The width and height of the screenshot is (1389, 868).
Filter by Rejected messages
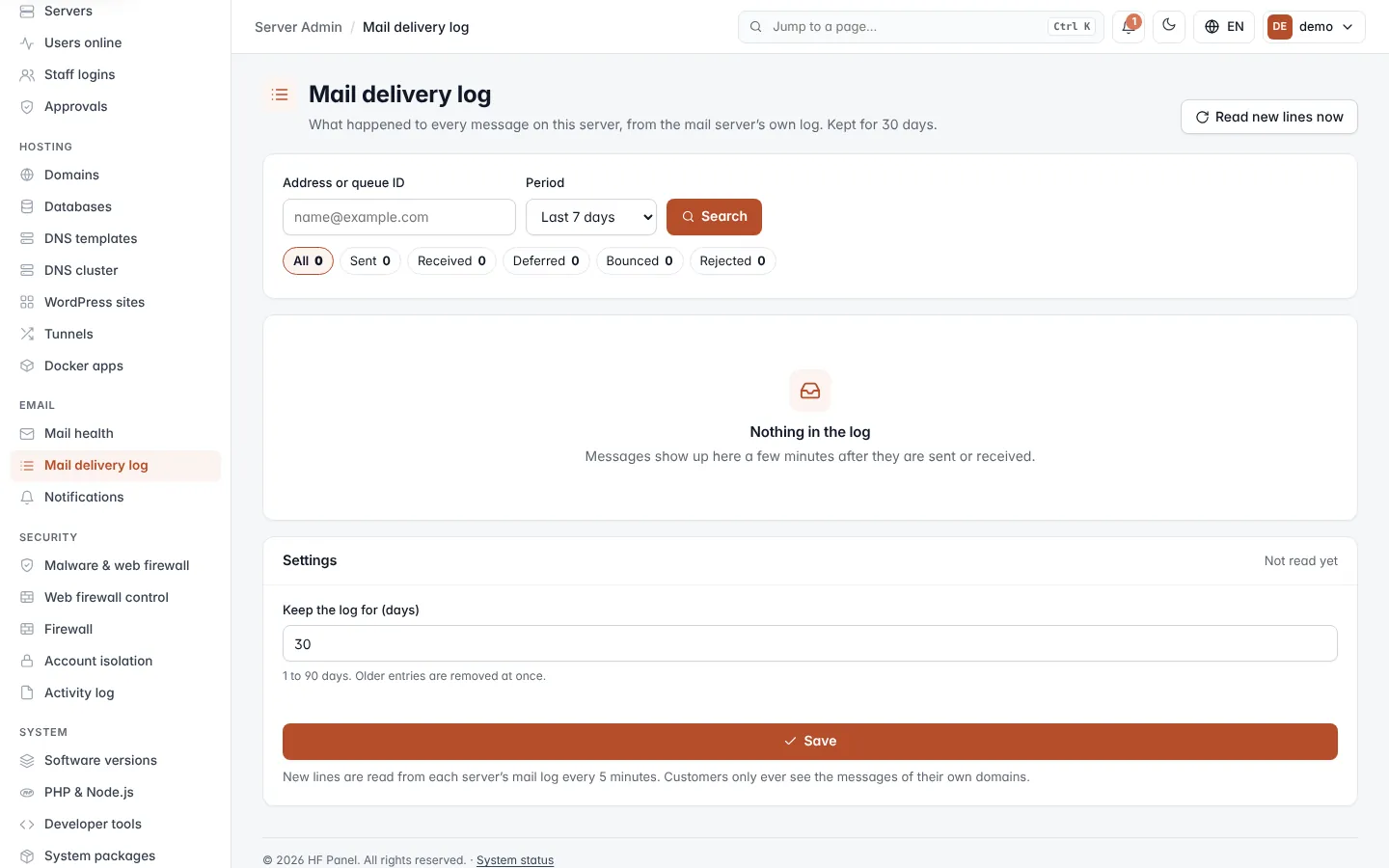(x=733, y=261)
